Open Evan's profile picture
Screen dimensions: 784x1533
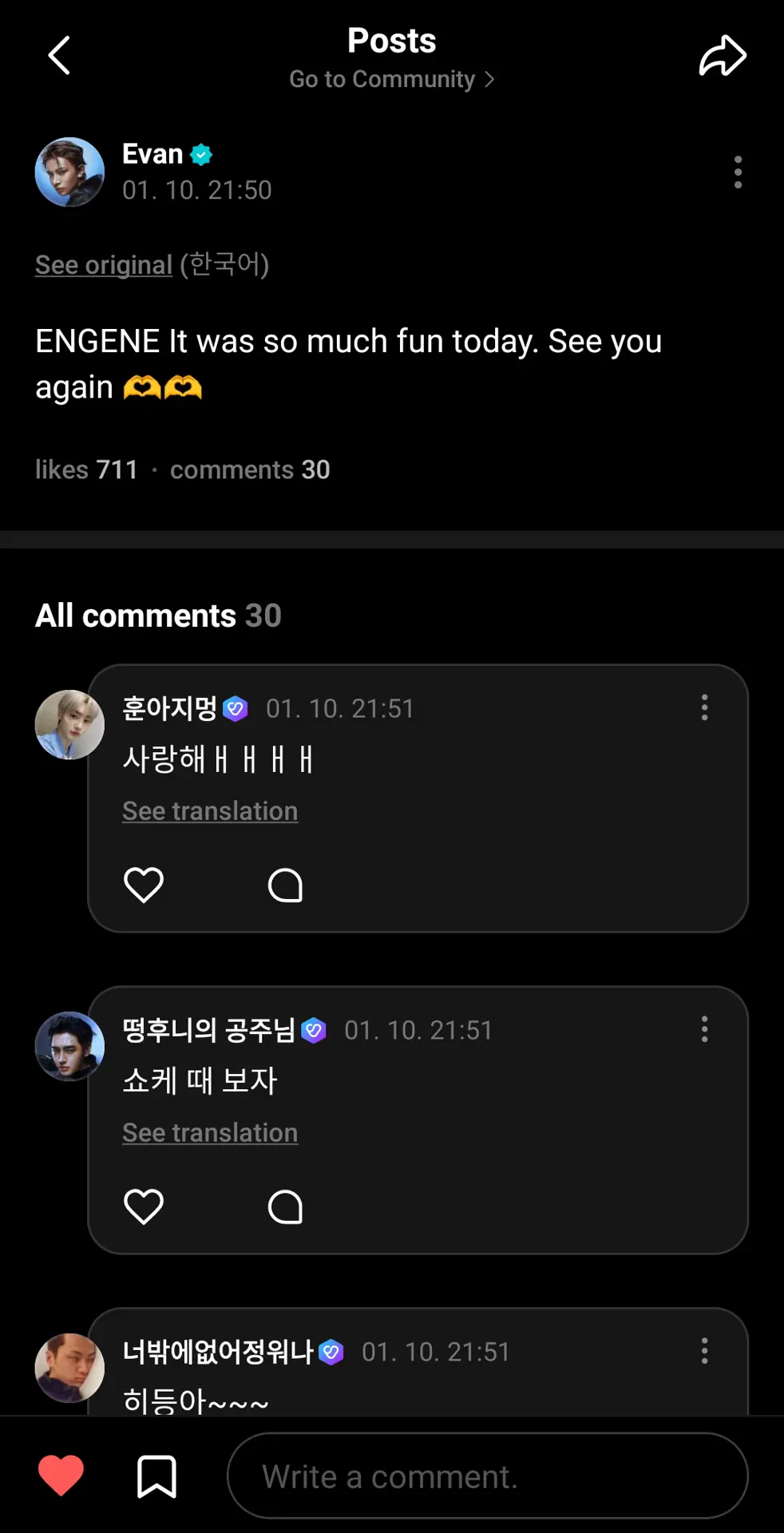tap(69, 172)
